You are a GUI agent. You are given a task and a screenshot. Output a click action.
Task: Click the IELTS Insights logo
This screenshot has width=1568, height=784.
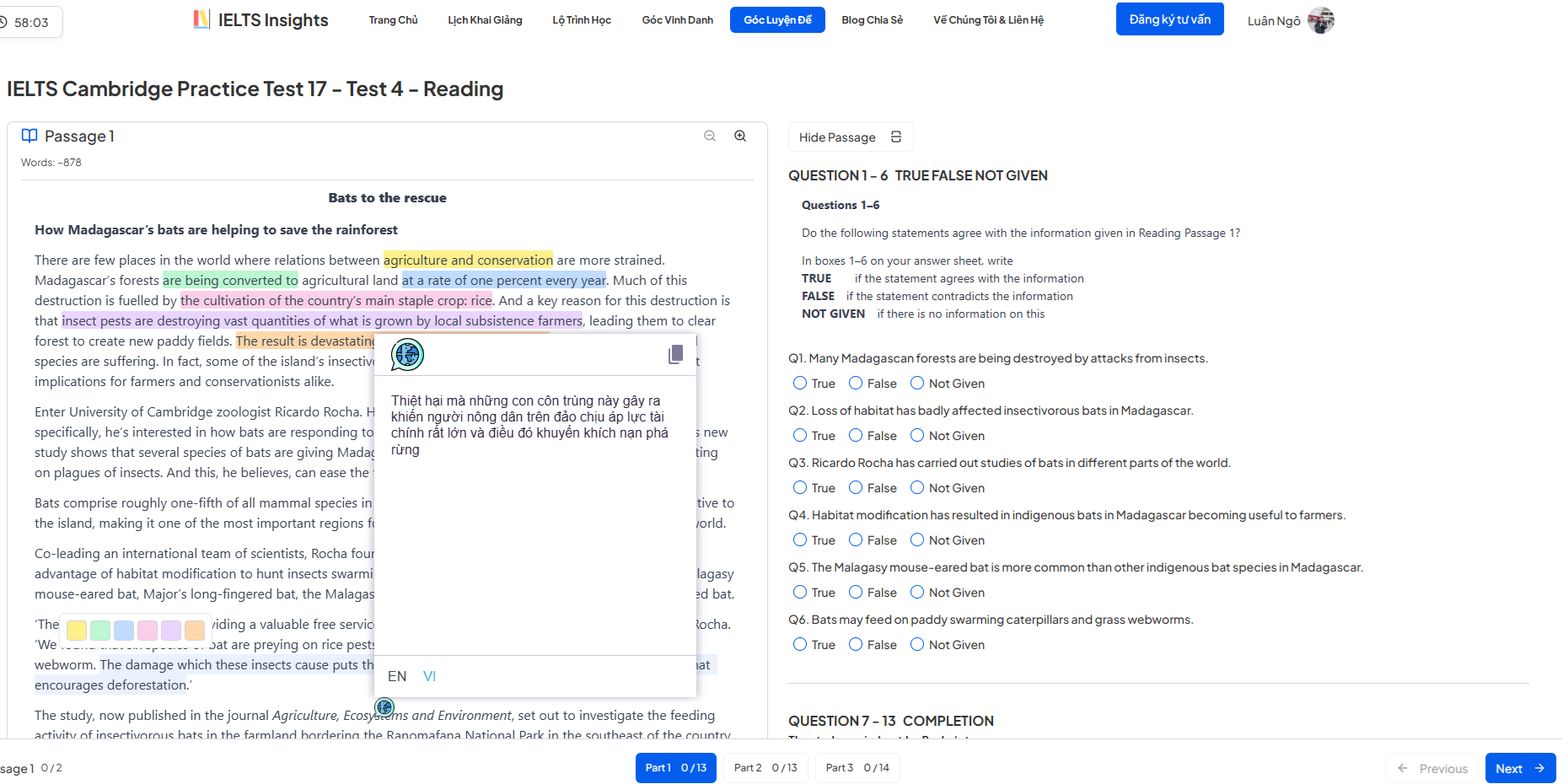click(261, 20)
